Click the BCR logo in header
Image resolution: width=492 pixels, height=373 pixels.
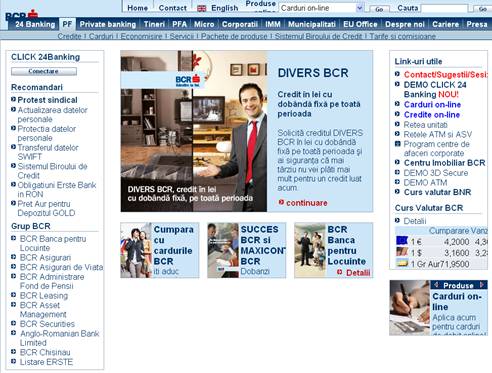coord(22,15)
